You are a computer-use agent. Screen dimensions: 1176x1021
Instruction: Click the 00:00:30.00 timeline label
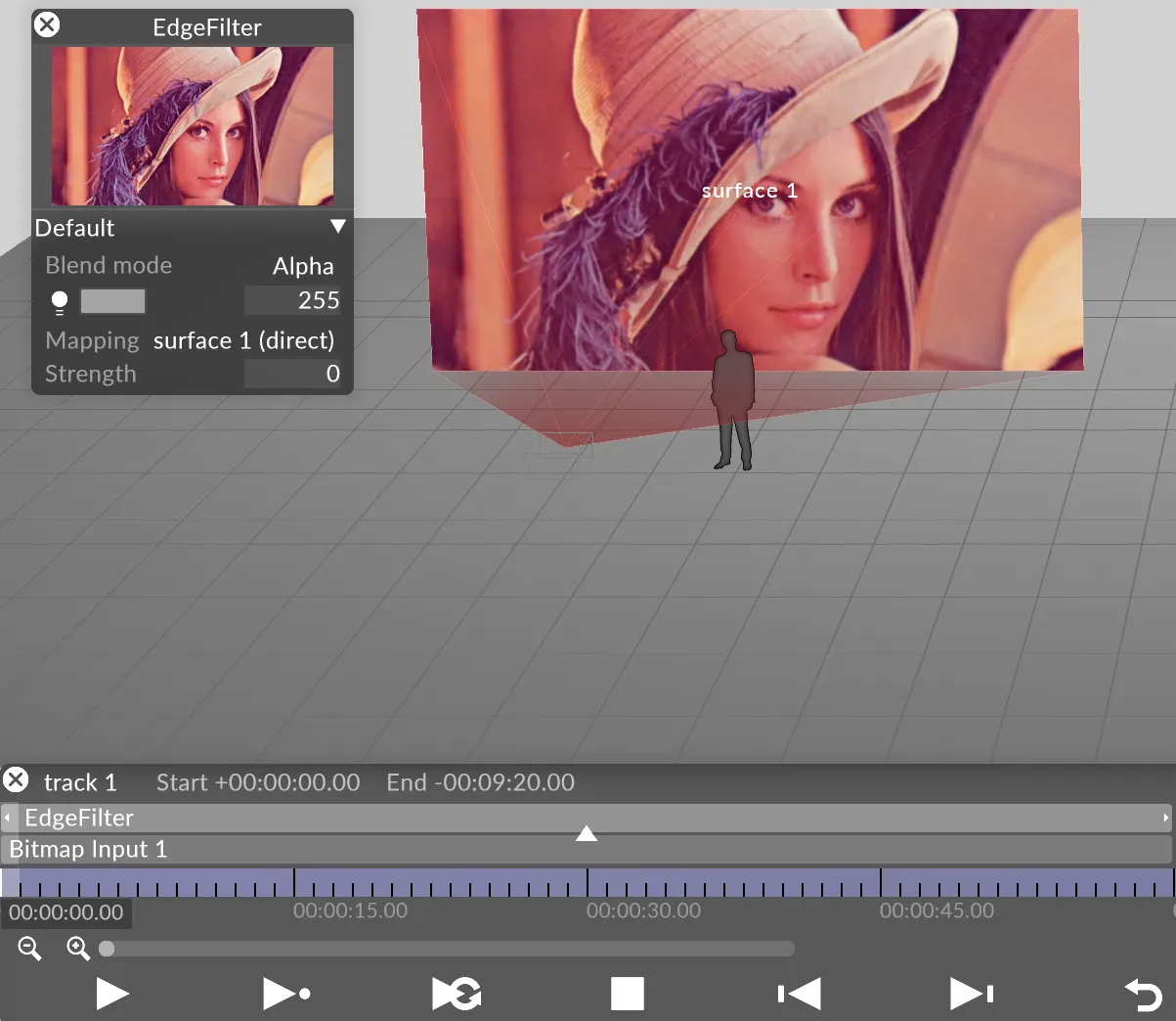click(643, 910)
